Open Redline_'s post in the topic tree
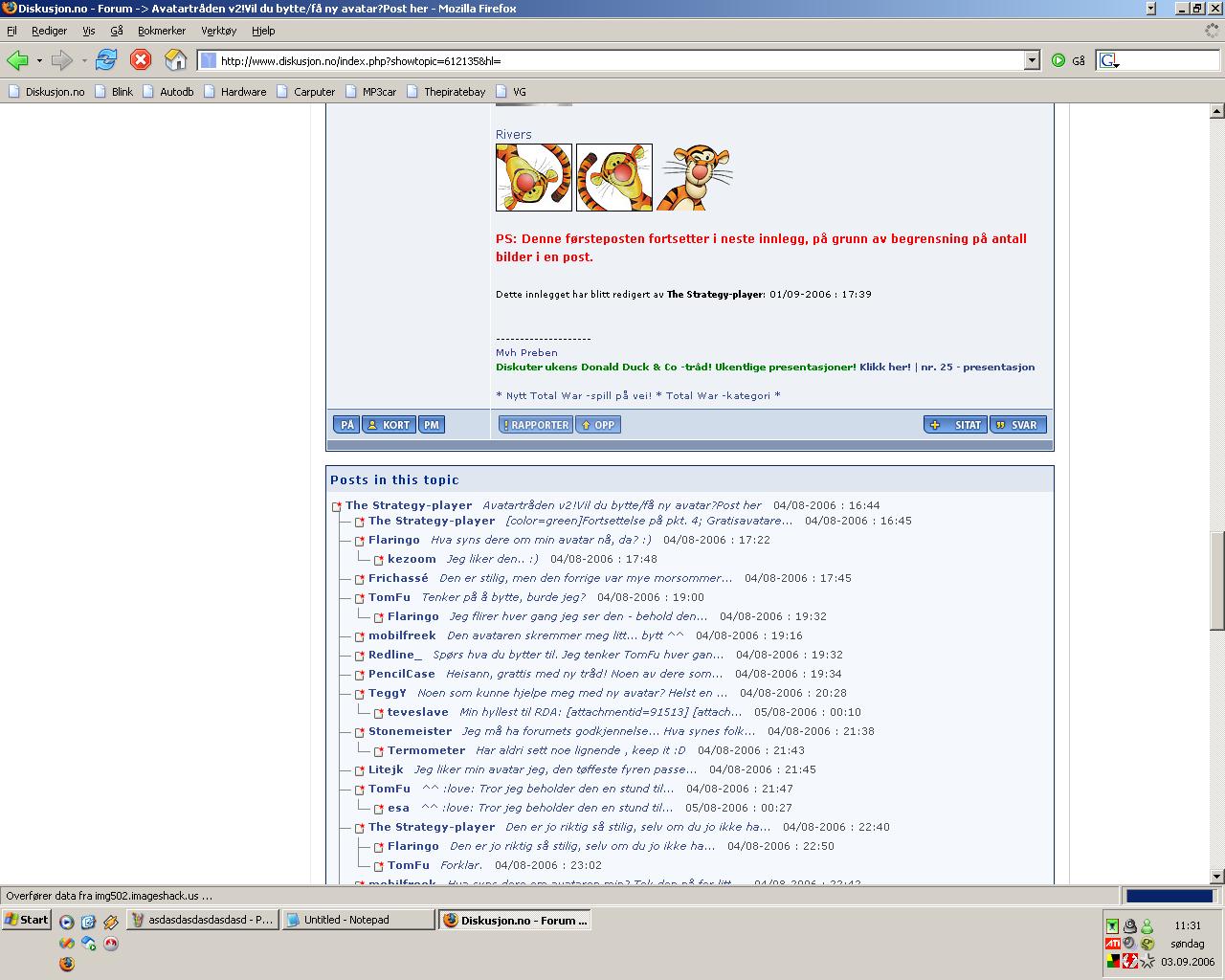This screenshot has width=1225, height=980. (x=578, y=655)
